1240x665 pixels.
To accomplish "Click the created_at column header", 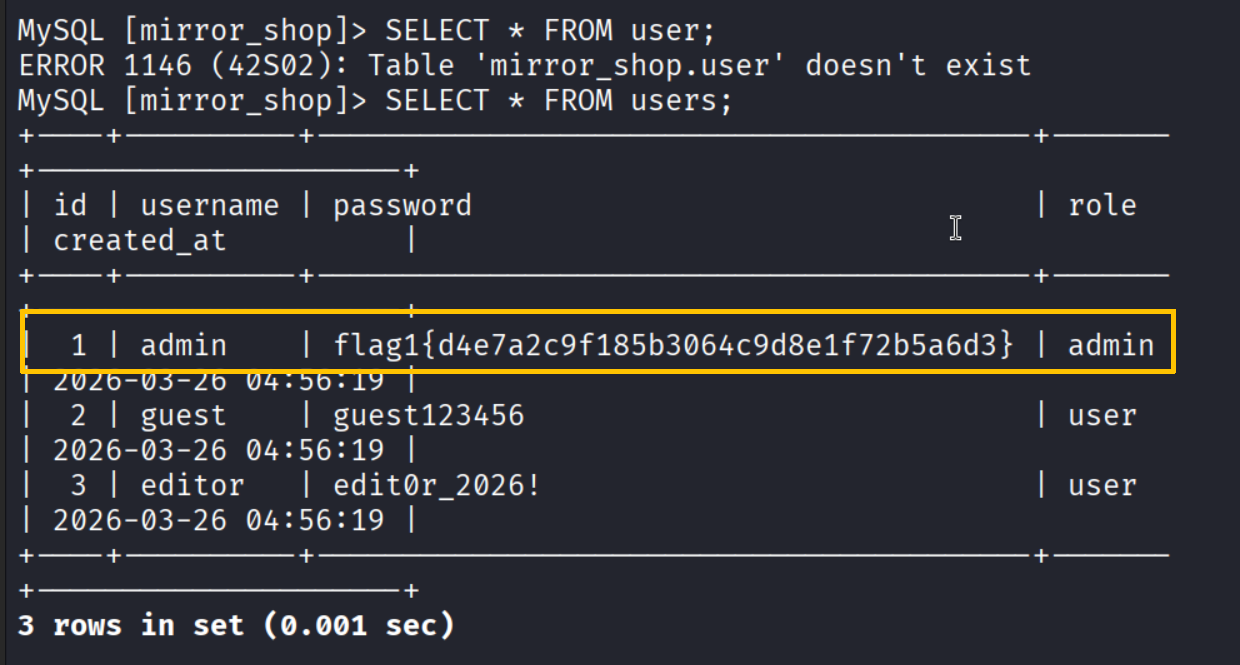I will click(x=140, y=241).
